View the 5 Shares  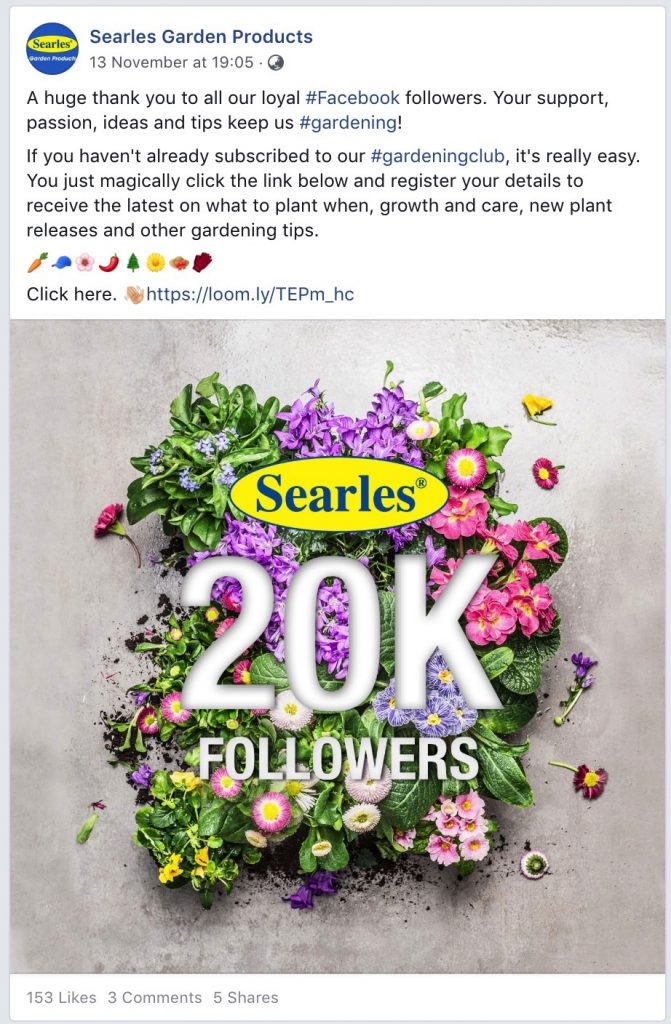coord(246,997)
